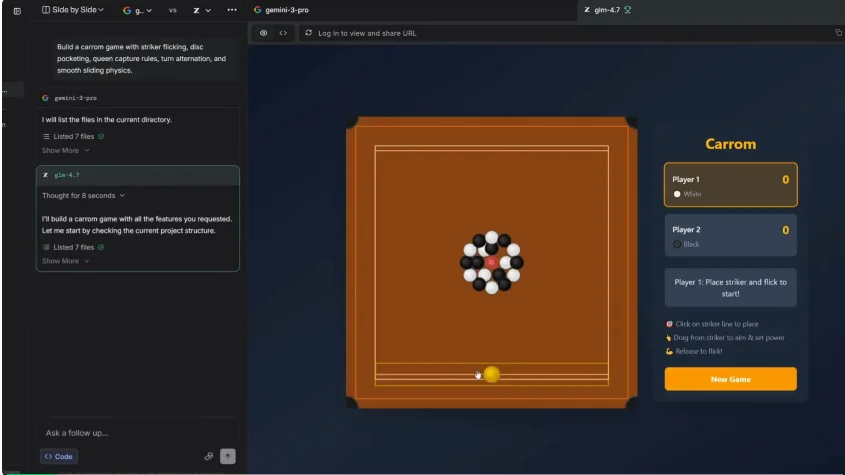Open the Z model selector dropdown
This screenshot has height=475, width=845.
tap(202, 10)
